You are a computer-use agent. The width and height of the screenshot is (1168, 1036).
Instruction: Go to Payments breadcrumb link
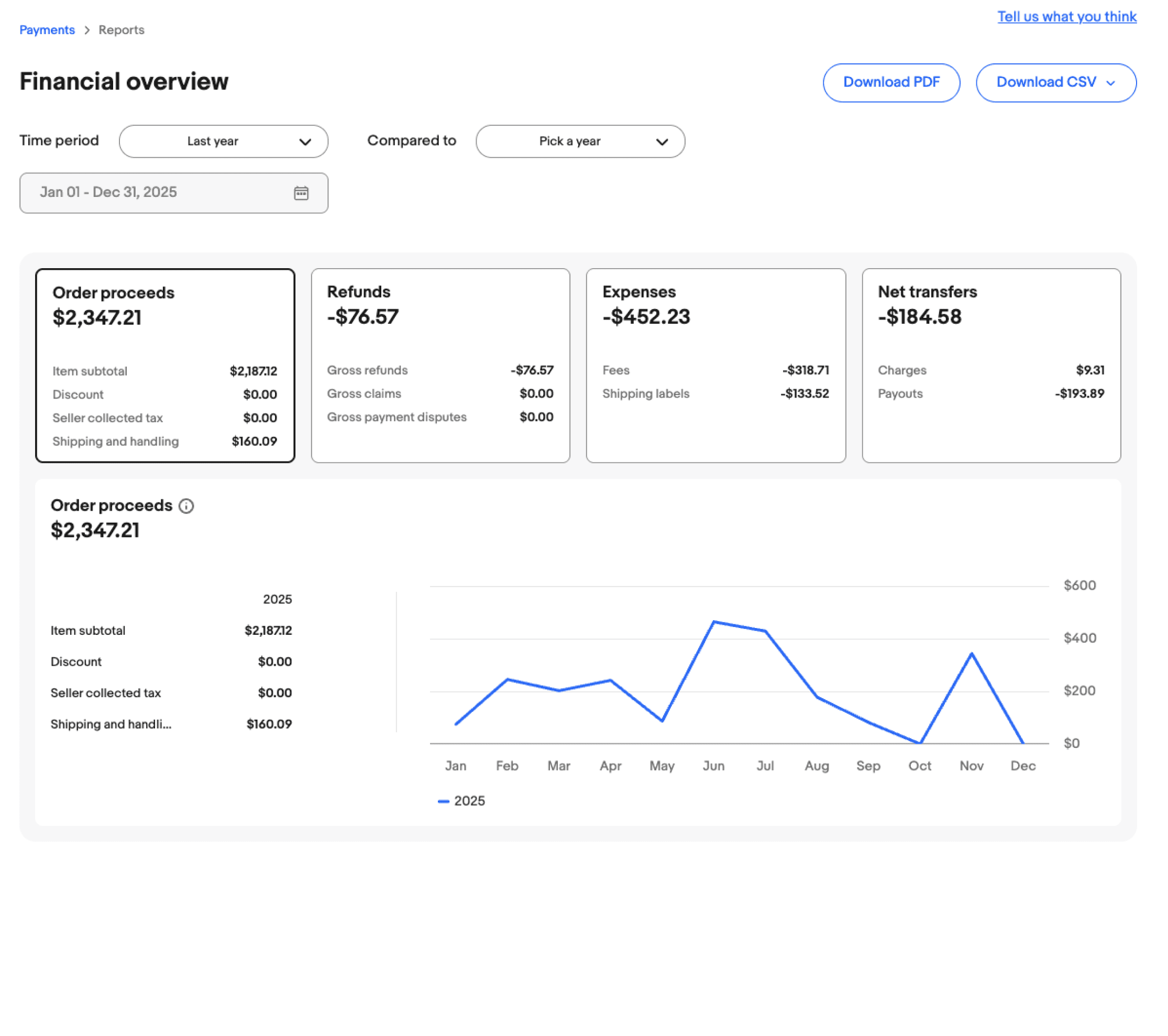pos(47,30)
